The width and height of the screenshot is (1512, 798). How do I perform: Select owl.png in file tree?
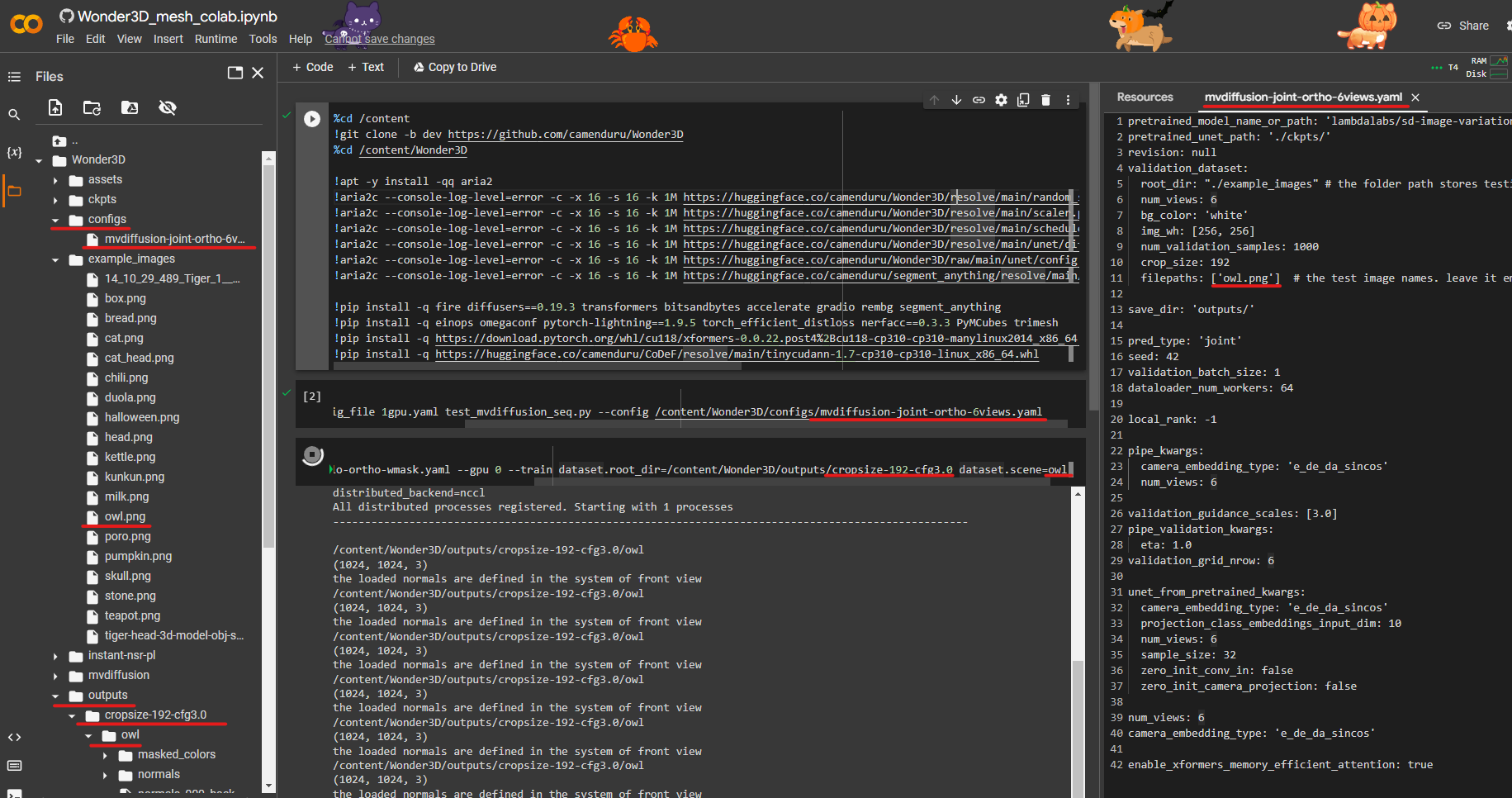(x=125, y=517)
